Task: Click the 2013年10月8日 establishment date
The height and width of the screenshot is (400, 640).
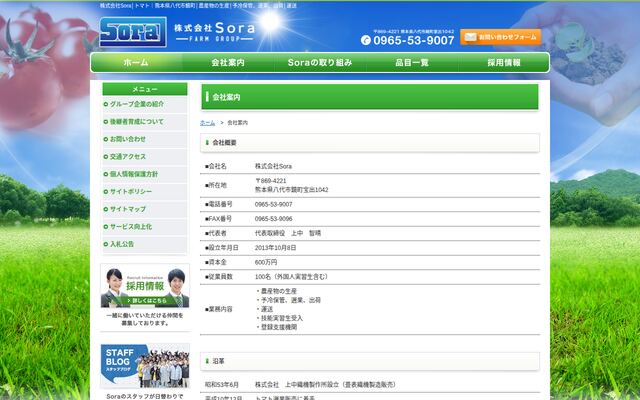Action: 276,248
